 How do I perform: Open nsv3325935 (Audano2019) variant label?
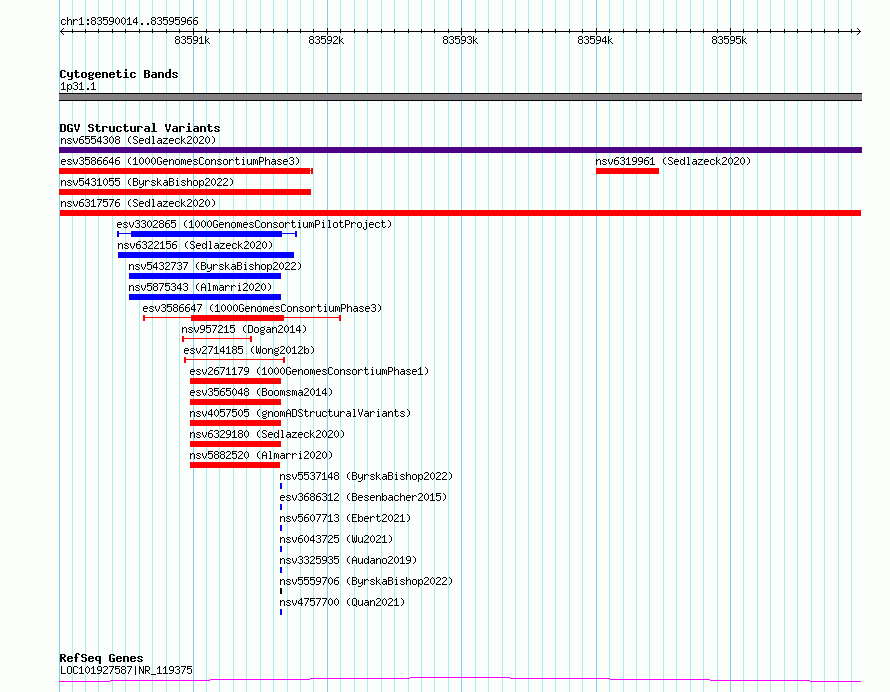[x=348, y=560]
